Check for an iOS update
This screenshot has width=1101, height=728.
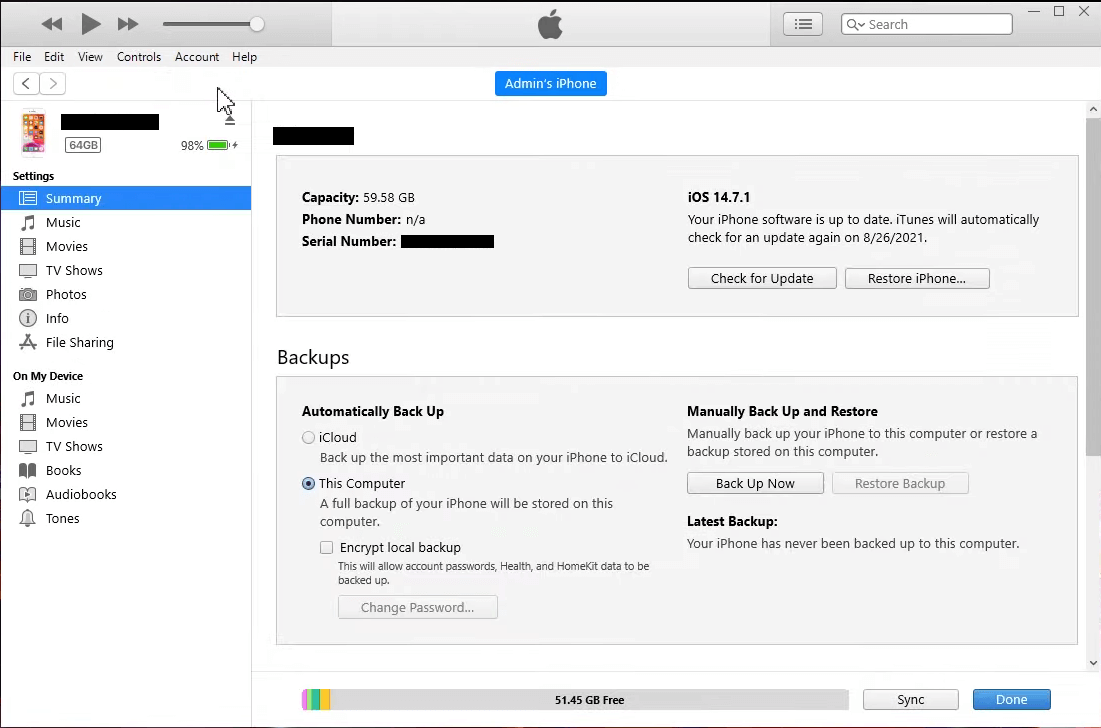[x=761, y=278]
